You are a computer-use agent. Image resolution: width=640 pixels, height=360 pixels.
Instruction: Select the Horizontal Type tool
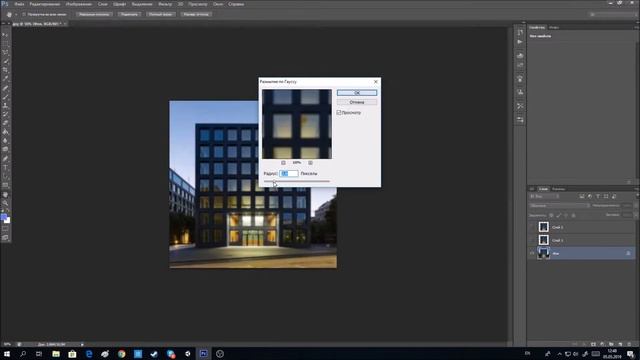[x=5, y=167]
